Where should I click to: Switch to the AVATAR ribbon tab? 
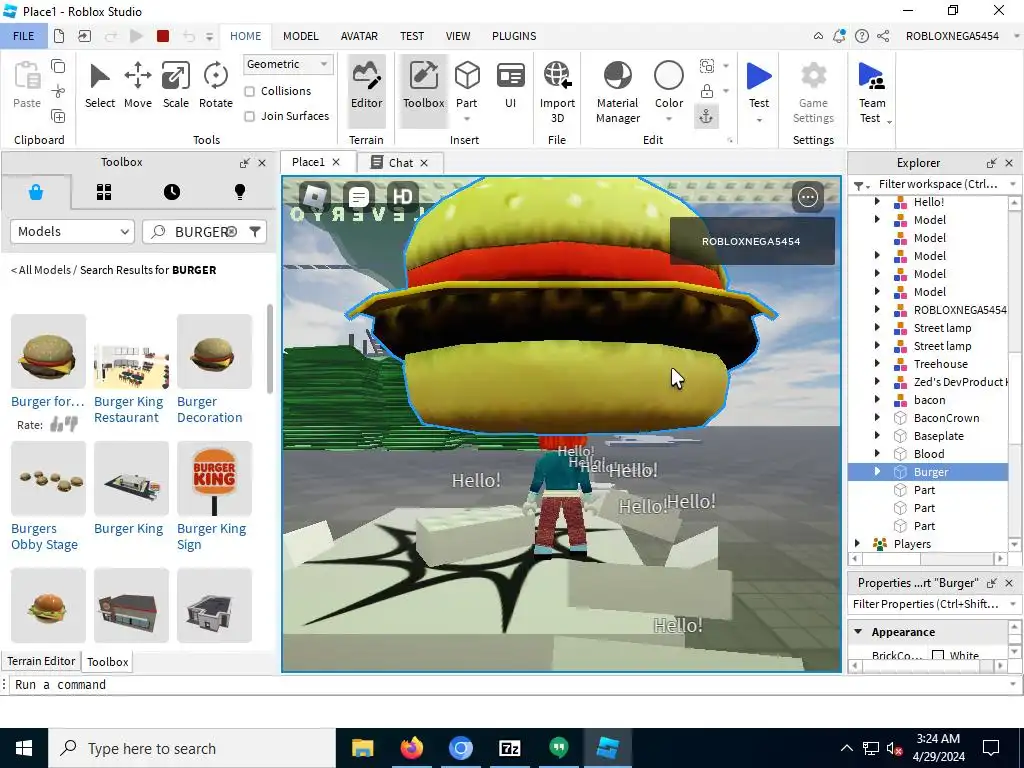point(359,36)
